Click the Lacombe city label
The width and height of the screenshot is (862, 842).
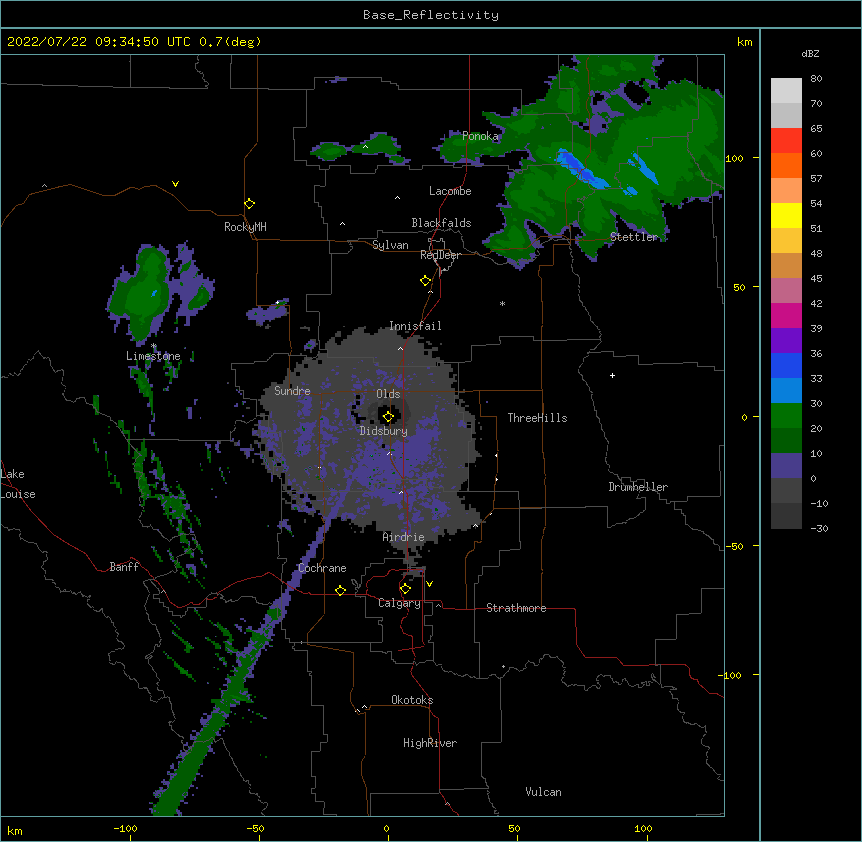[x=450, y=191]
